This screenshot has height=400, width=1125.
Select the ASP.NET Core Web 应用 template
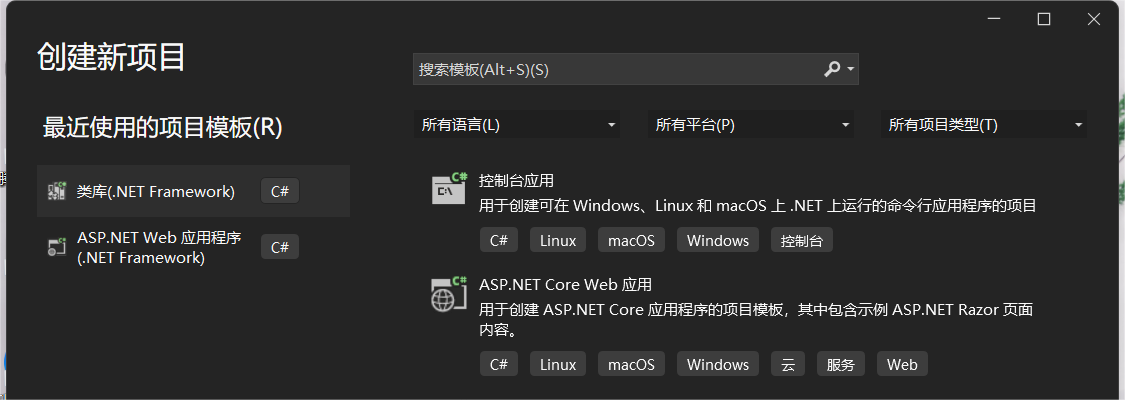pyautogui.click(x=565, y=285)
